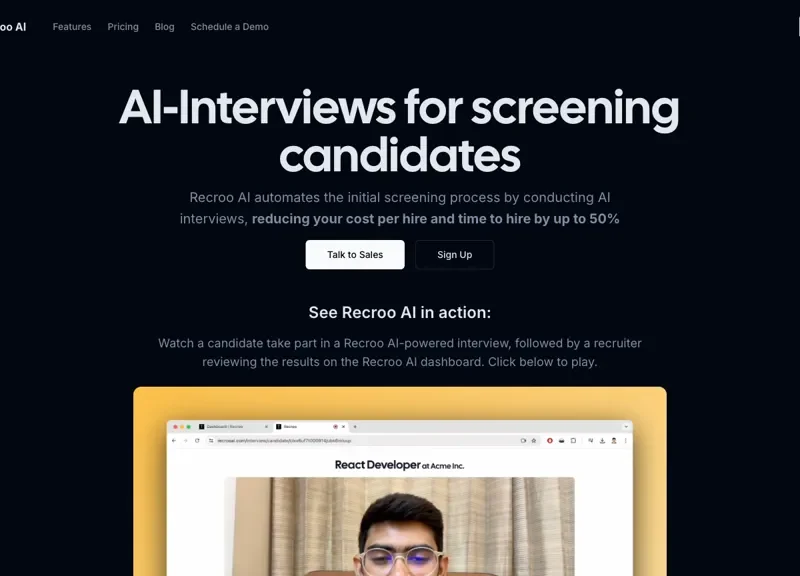
Task: Expand the tab list chevron in demo browser
Action: [x=626, y=427]
